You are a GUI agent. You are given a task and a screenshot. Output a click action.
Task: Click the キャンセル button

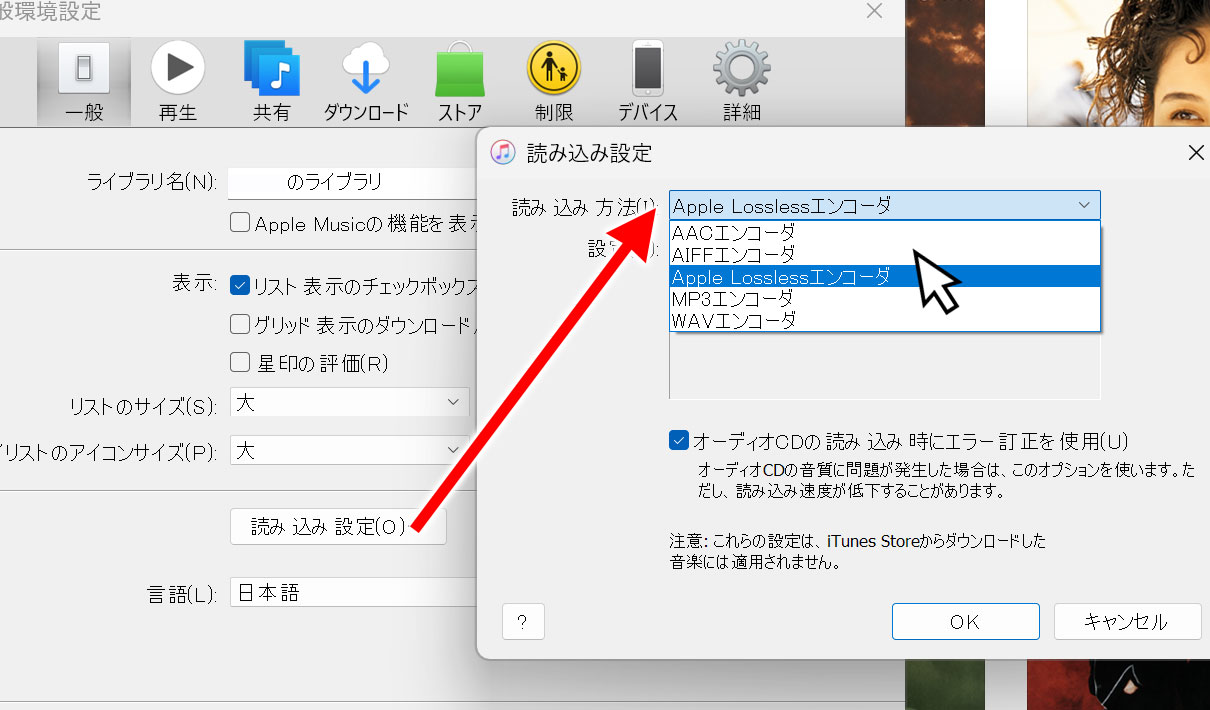coord(1127,621)
